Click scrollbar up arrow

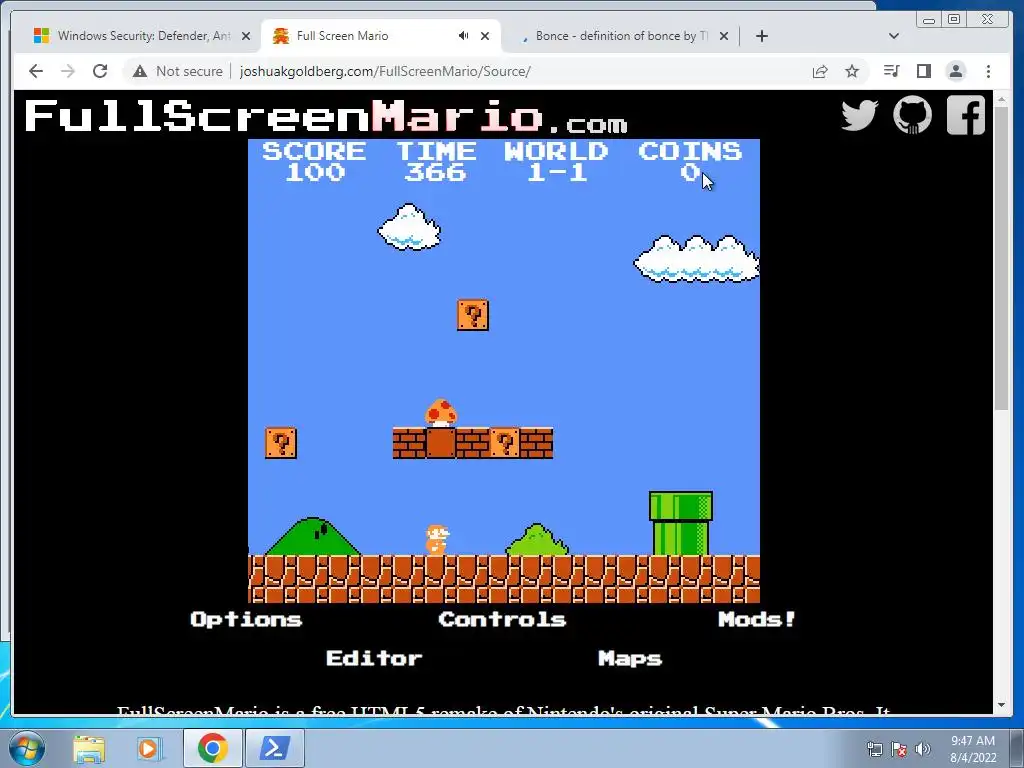coord(1001,99)
